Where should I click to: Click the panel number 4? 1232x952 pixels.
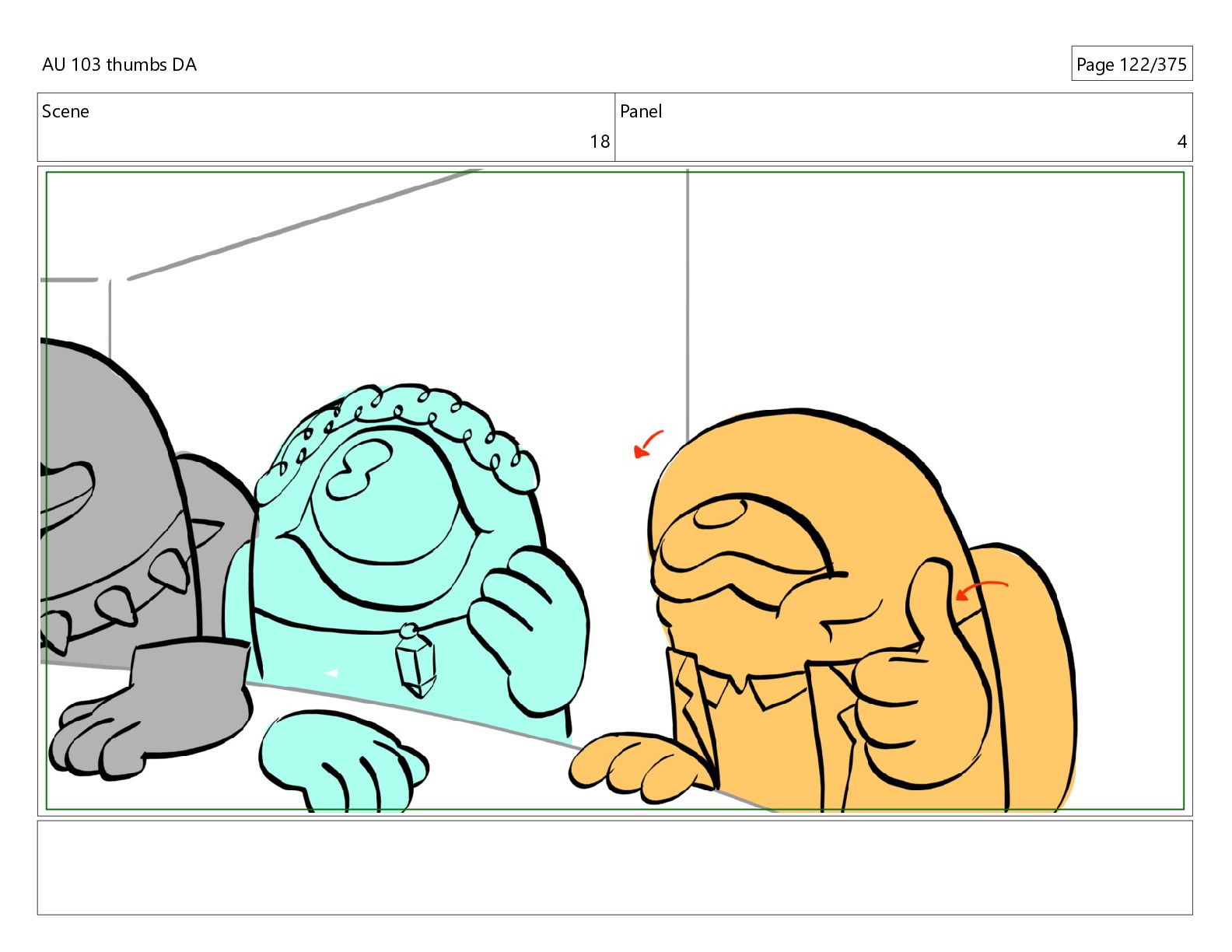(x=1182, y=142)
